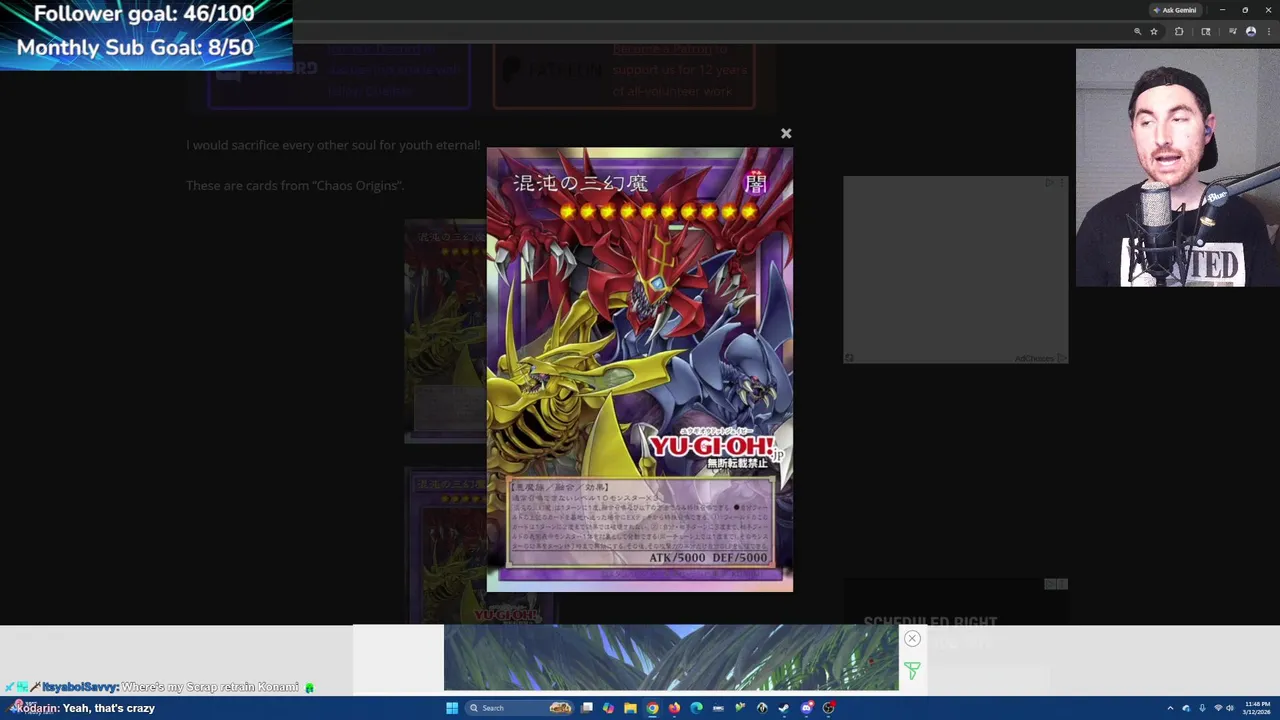Open Task View on taskbar
Viewport: 1280px width, 720px height.
(586, 708)
